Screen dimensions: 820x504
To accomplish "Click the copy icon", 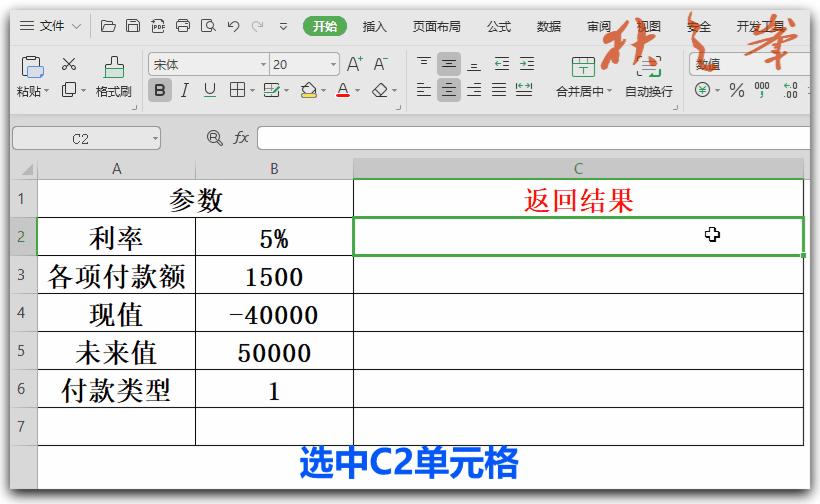I will click(69, 90).
